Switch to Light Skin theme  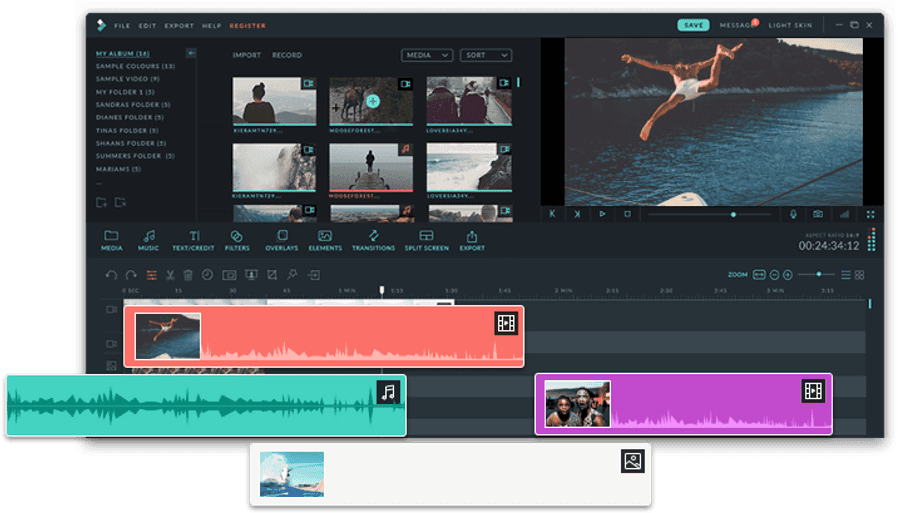[788, 25]
